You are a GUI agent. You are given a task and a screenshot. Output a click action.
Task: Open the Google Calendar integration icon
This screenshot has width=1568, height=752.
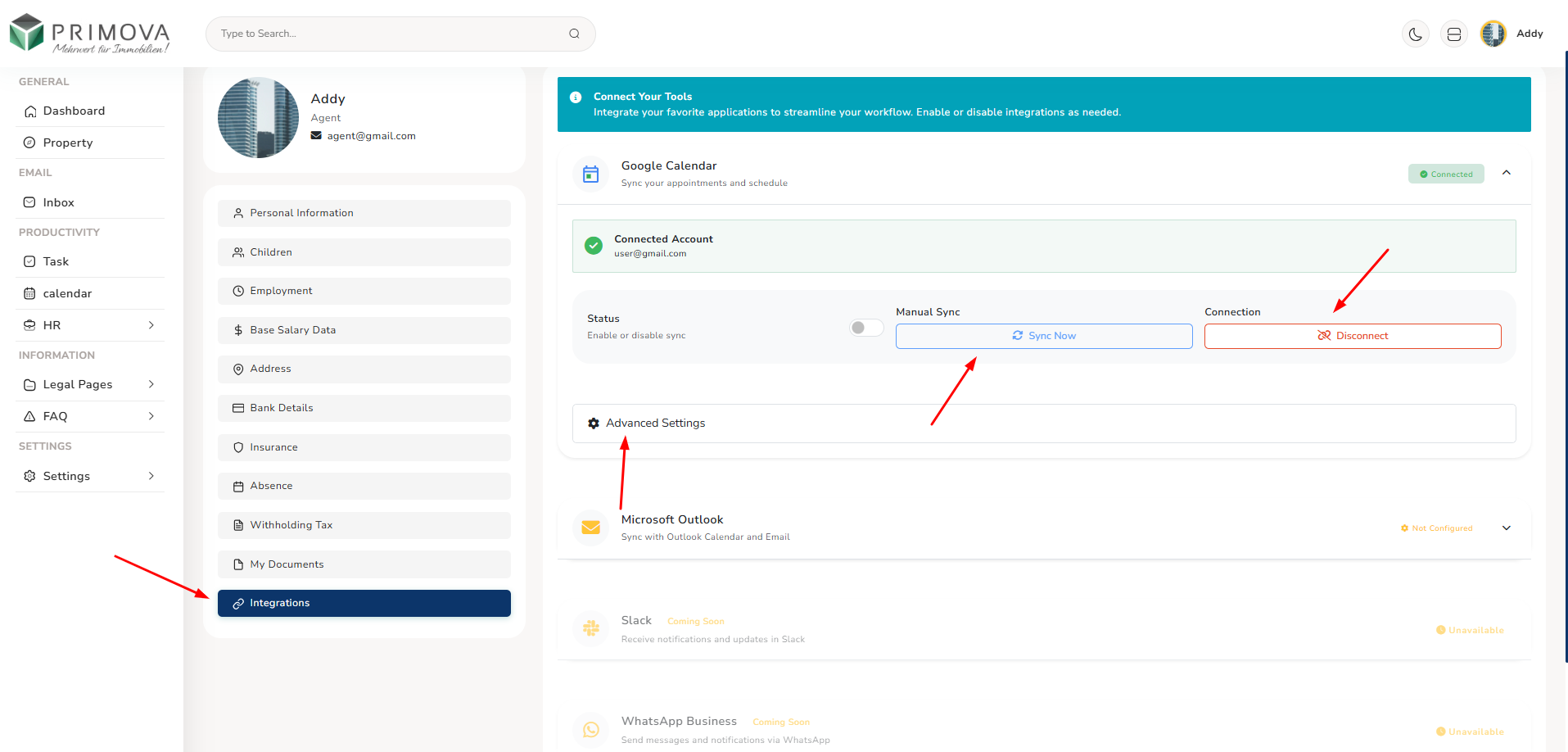click(x=590, y=173)
